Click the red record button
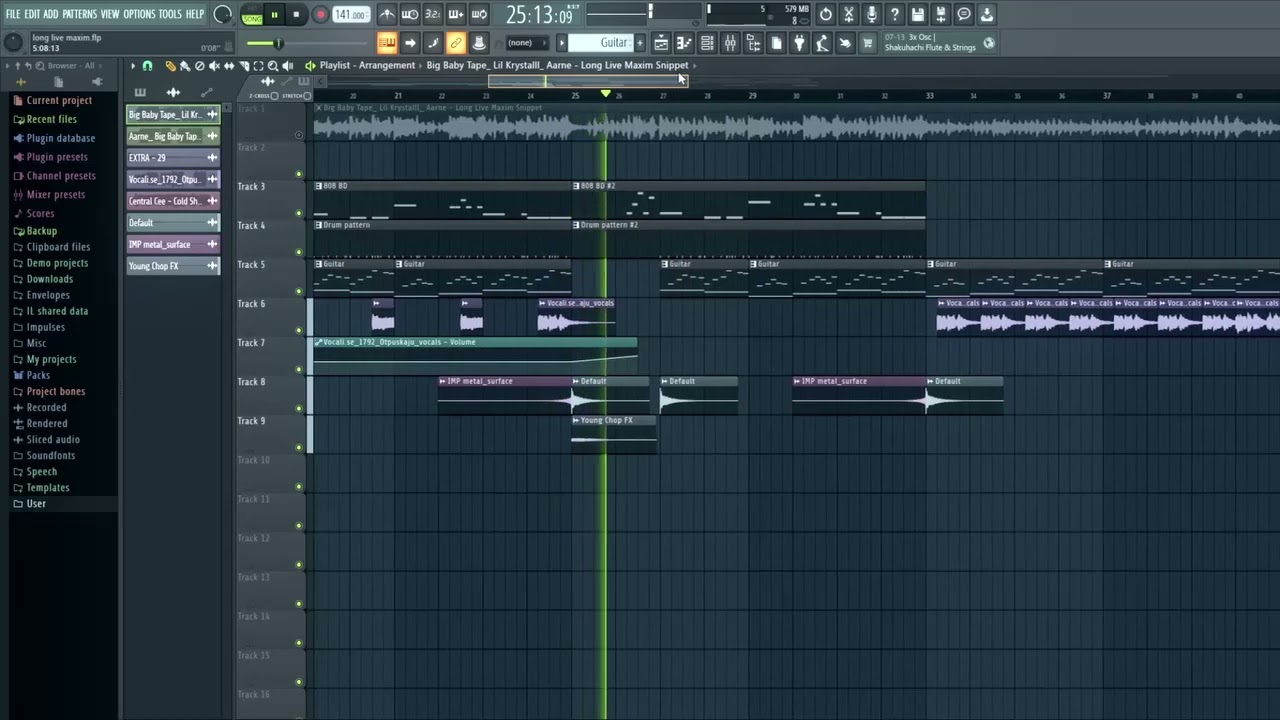This screenshot has width=1280, height=720. click(320, 15)
